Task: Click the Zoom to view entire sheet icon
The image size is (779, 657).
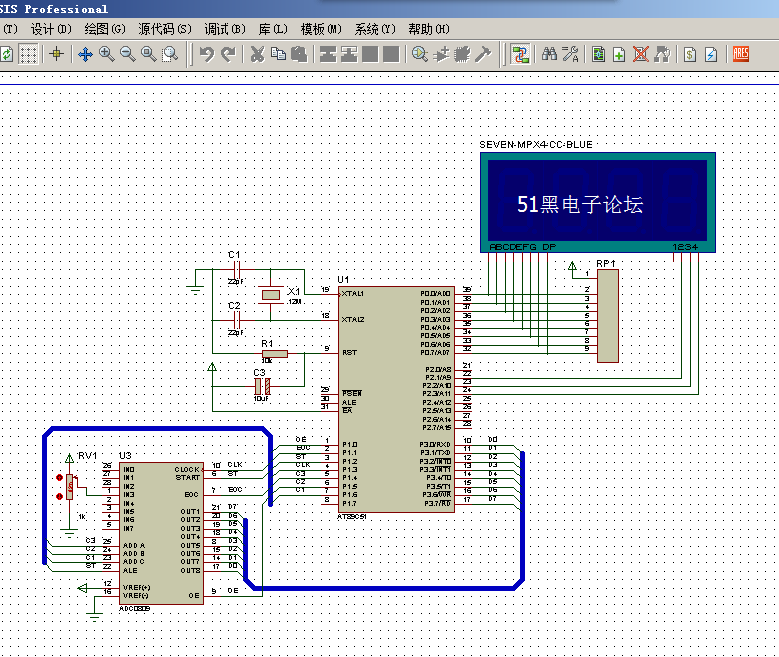Action: (x=149, y=54)
